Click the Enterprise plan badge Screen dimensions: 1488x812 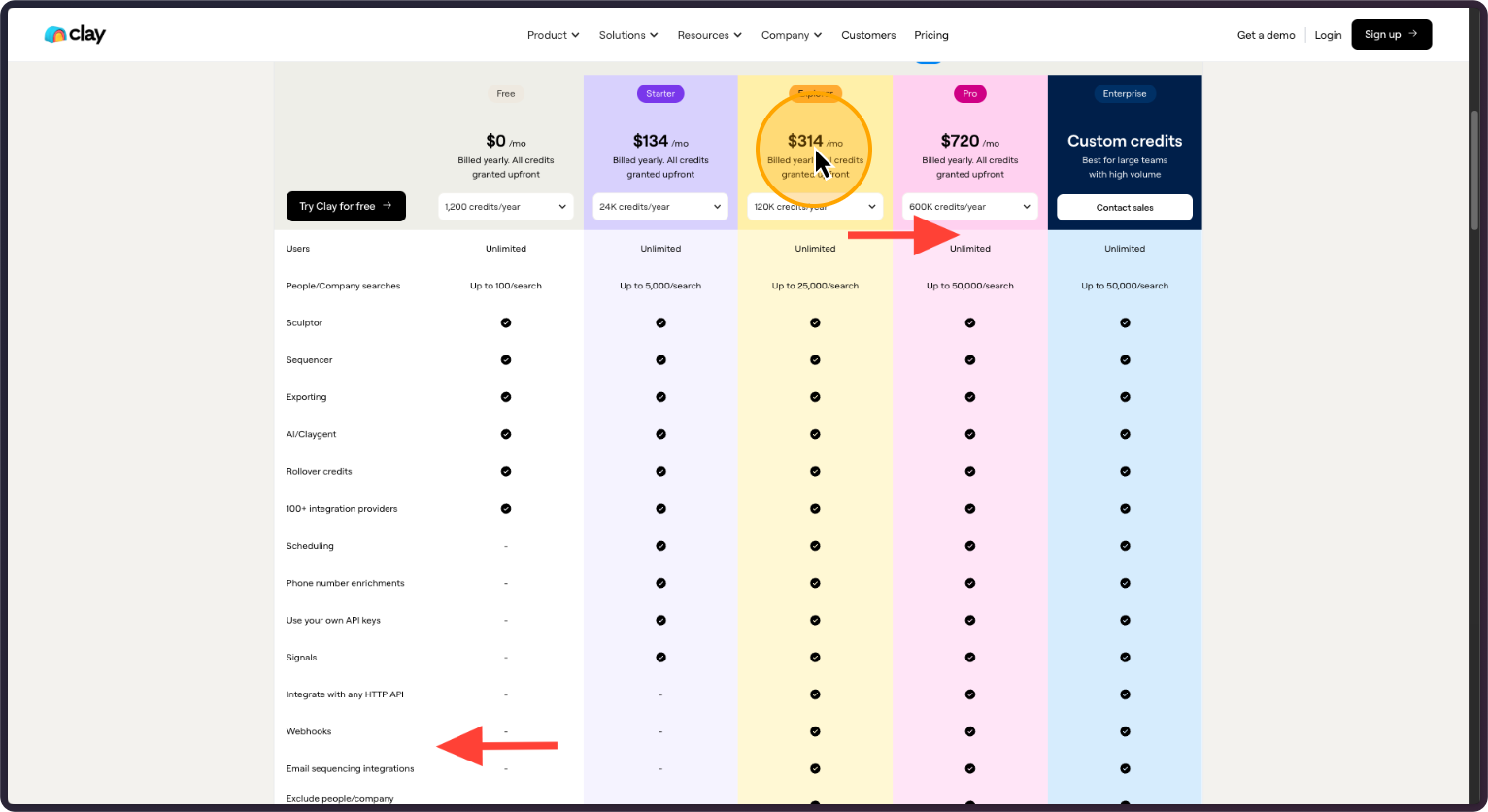point(1125,94)
